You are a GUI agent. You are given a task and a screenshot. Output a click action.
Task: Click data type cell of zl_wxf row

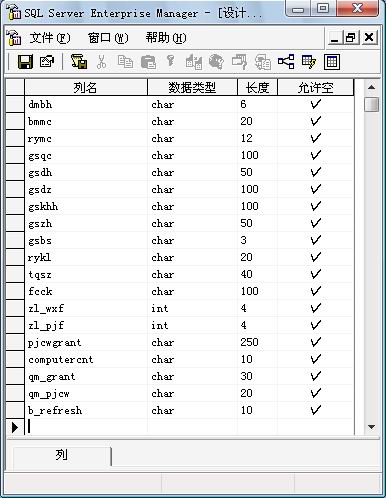click(192, 308)
